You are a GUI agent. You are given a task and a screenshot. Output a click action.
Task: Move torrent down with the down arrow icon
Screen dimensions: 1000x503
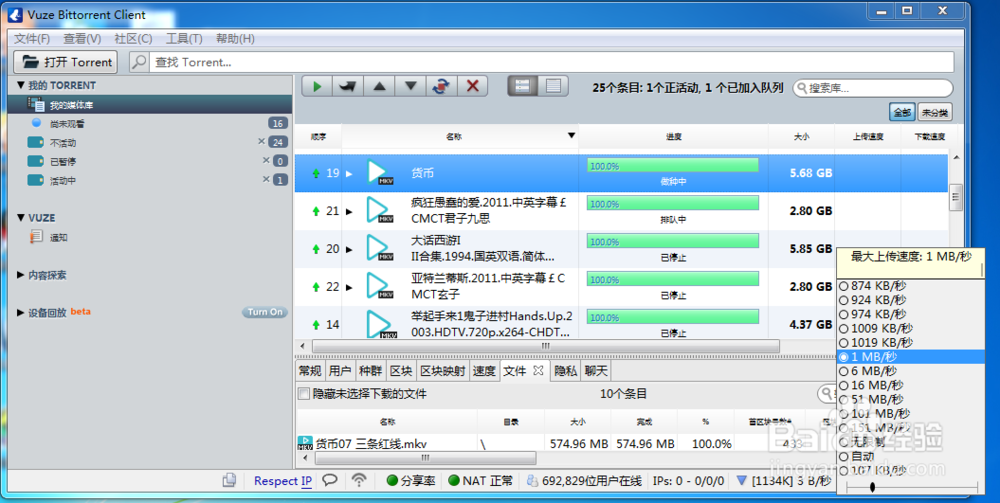tap(411, 86)
